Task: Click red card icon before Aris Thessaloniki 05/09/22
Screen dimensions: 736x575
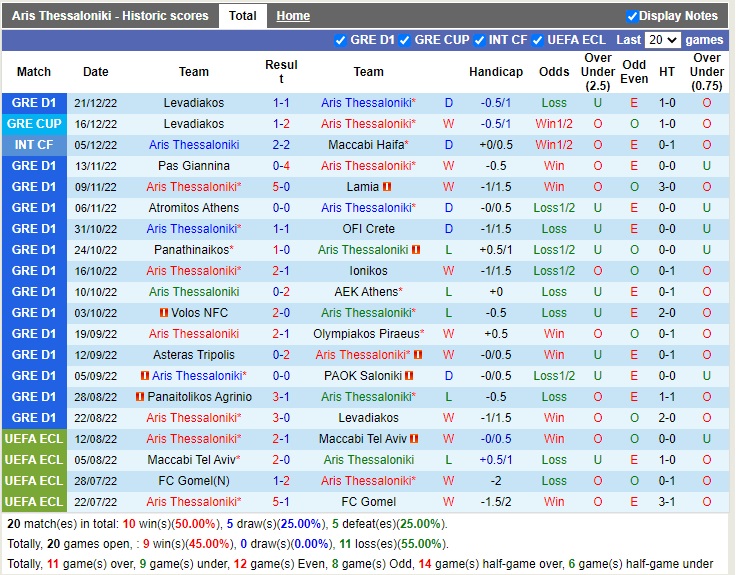Action: pyautogui.click(x=145, y=376)
